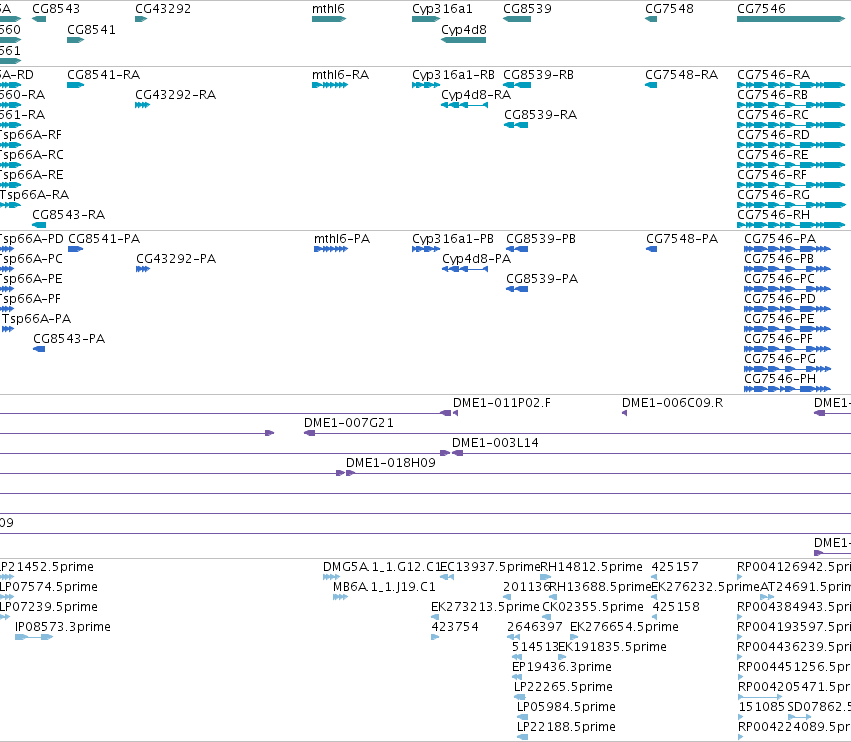Open transcript CG8541-RA

(x=104, y=75)
